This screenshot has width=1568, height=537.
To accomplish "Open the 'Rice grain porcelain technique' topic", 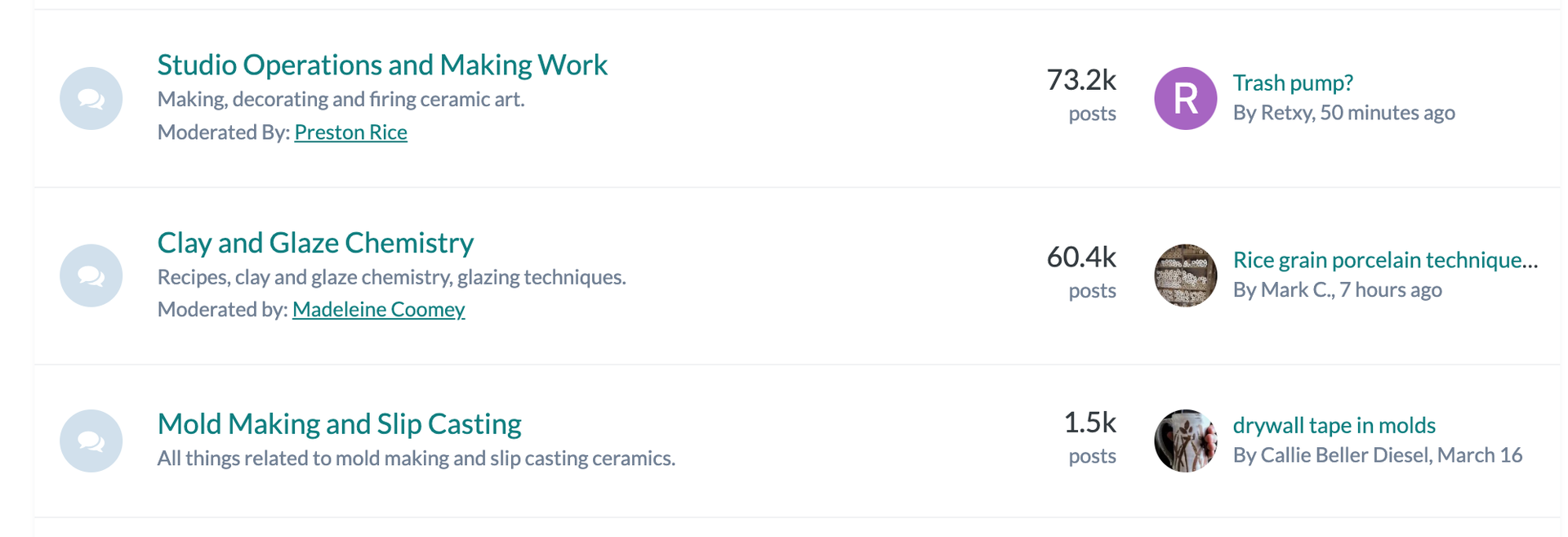I will pyautogui.click(x=1385, y=260).
